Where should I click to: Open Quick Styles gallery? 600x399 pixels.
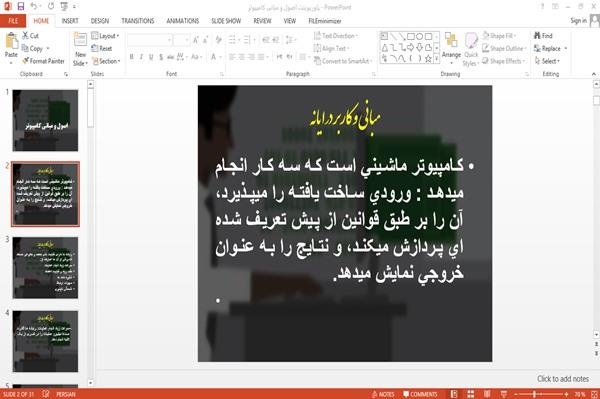471,50
